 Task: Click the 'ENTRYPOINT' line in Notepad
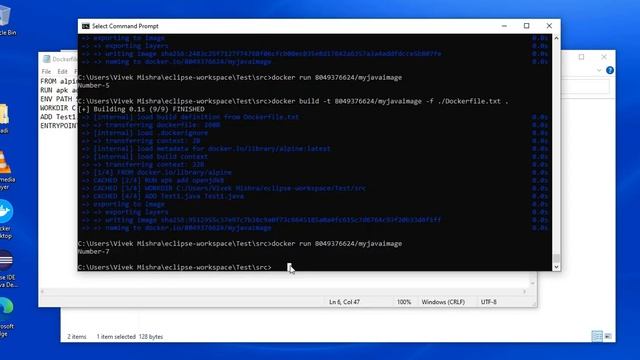[59, 126]
